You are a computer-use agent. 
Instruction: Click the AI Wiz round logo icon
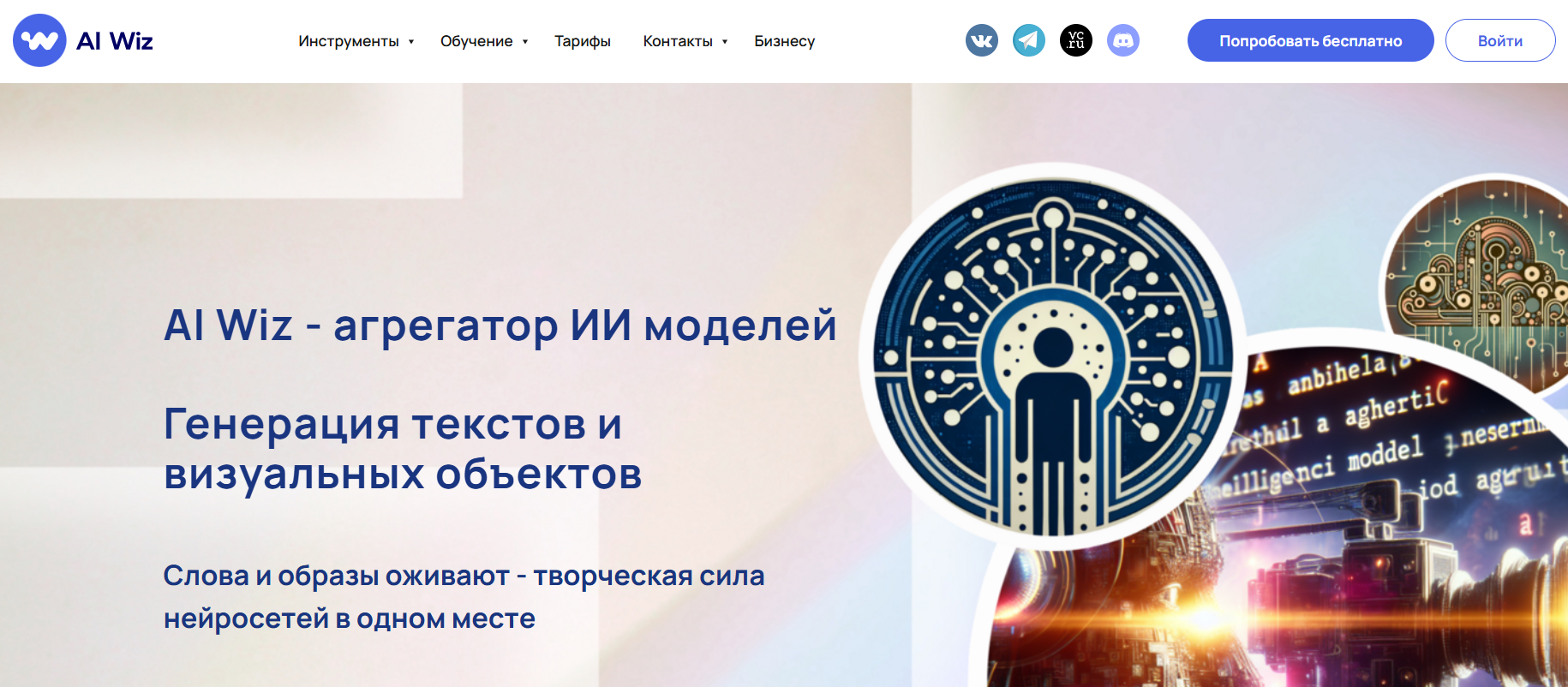39,40
